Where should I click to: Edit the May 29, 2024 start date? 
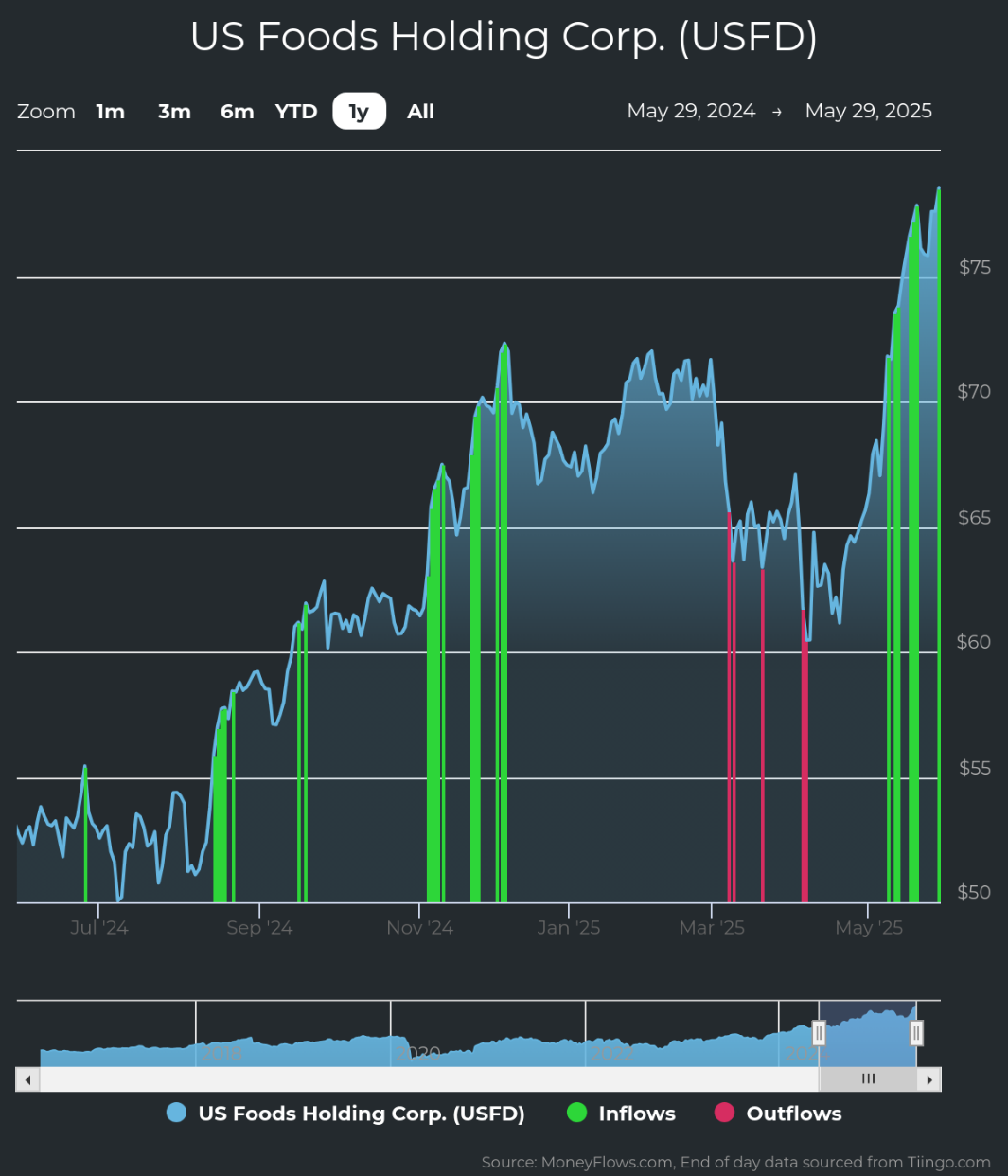(x=691, y=111)
